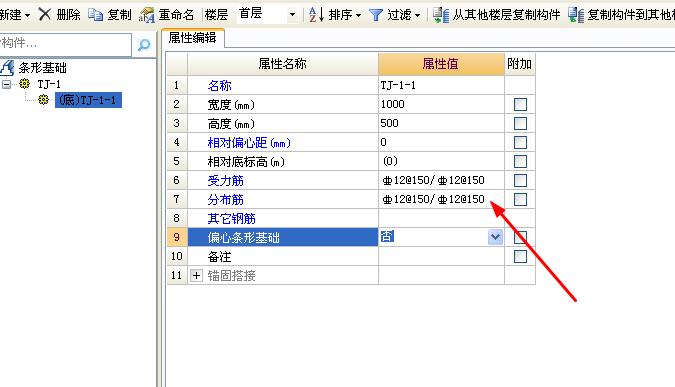Click the 属性名称 column header
This screenshot has height=387, width=675.
click(x=283, y=64)
